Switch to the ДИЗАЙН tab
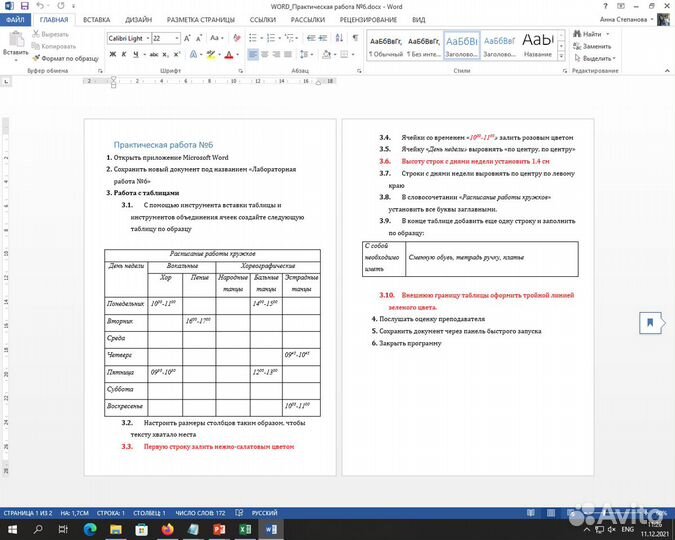This screenshot has width=675, height=540. click(x=139, y=20)
